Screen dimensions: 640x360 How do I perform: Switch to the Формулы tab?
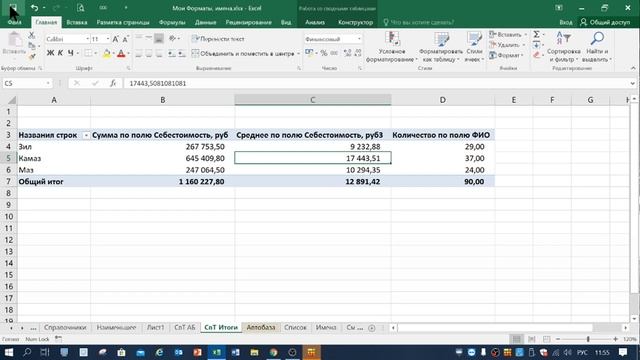click(x=172, y=22)
